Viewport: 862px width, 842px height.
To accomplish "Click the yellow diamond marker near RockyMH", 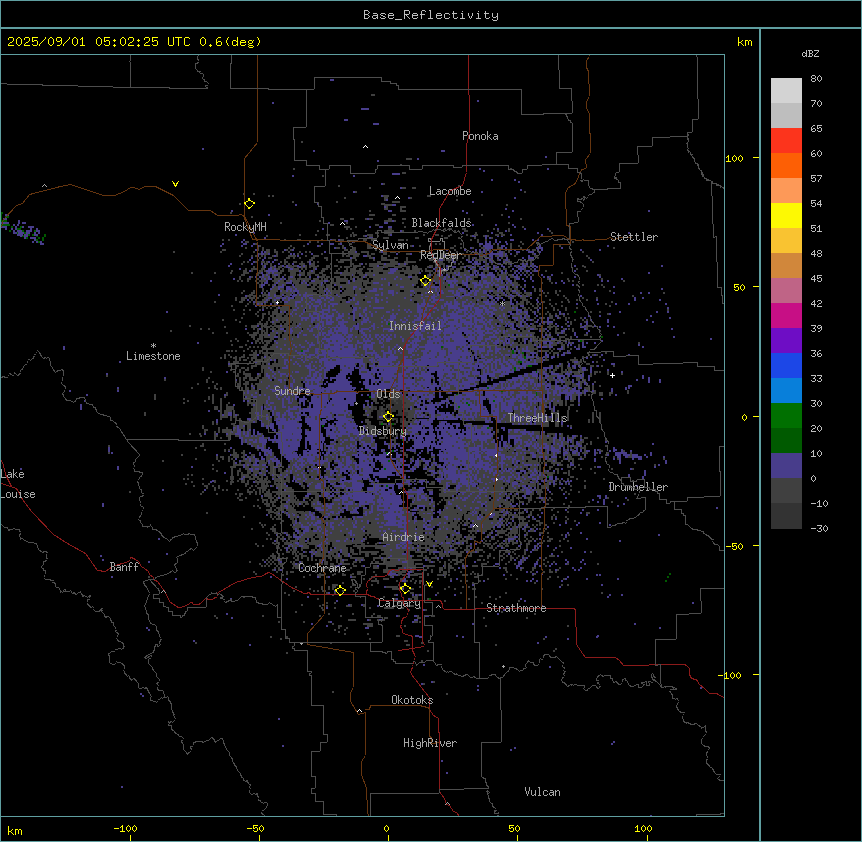I will coord(250,203).
